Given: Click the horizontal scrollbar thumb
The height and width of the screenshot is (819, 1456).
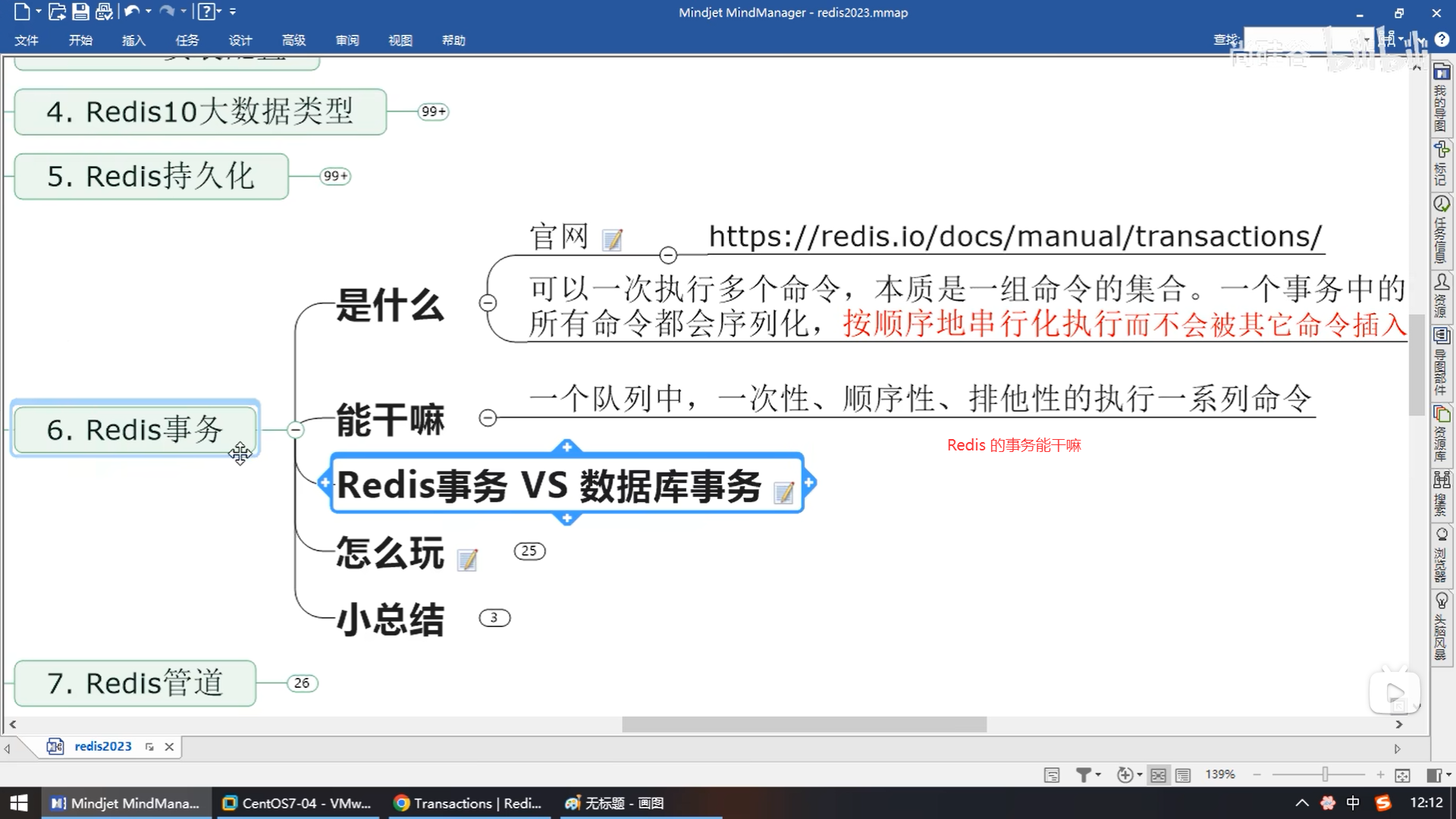Looking at the screenshot, I should pos(804,725).
